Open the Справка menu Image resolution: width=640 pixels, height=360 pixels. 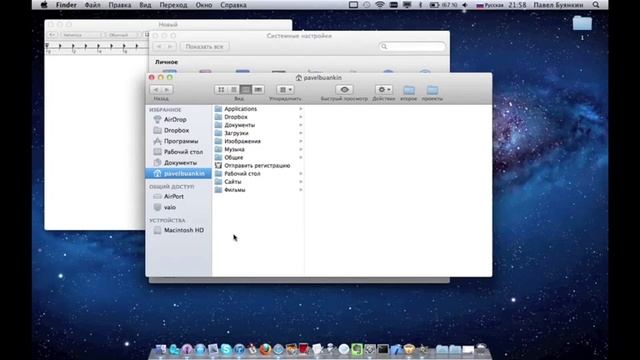click(x=233, y=5)
